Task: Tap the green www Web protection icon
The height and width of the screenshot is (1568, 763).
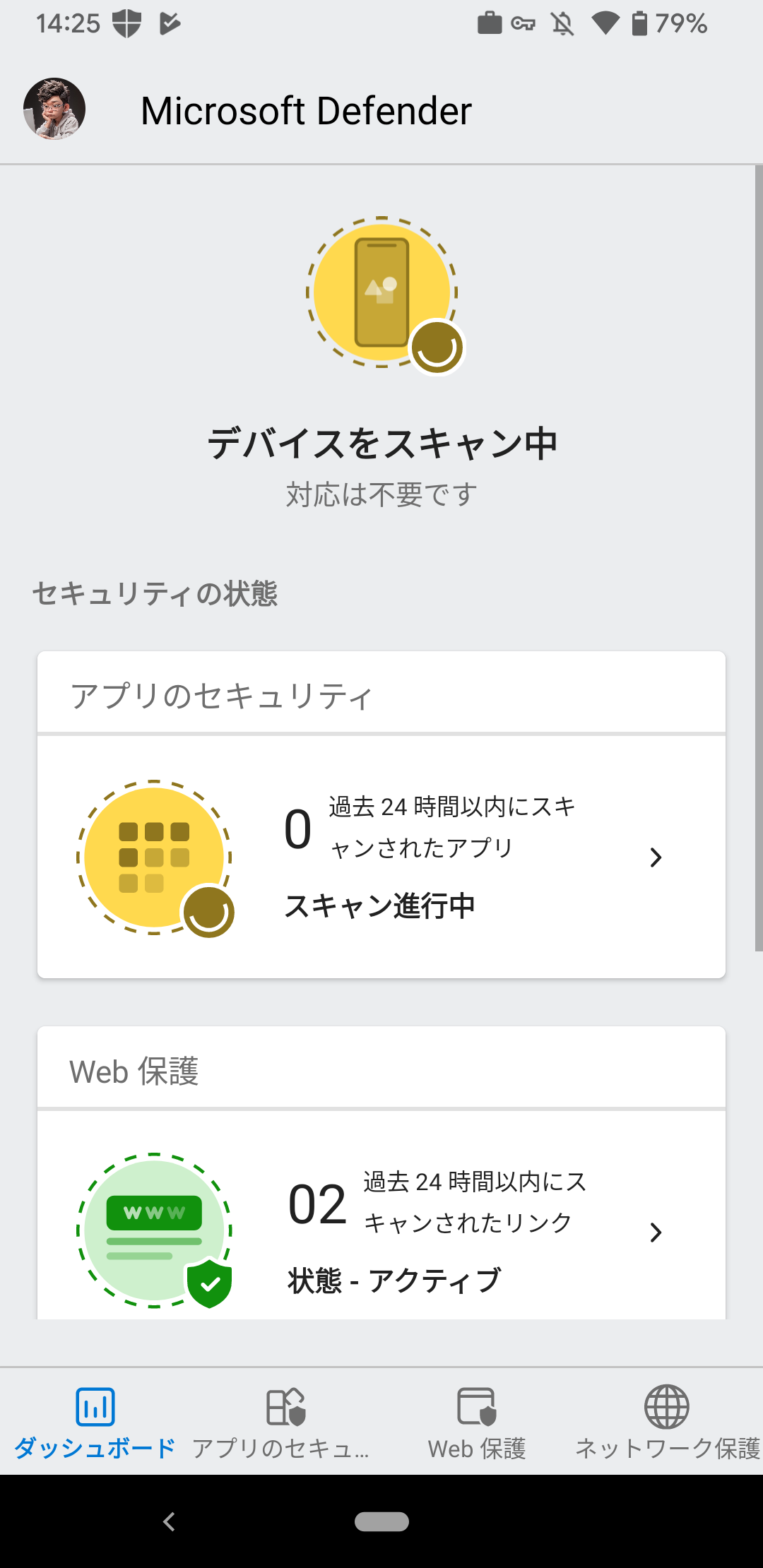Action: [154, 1230]
